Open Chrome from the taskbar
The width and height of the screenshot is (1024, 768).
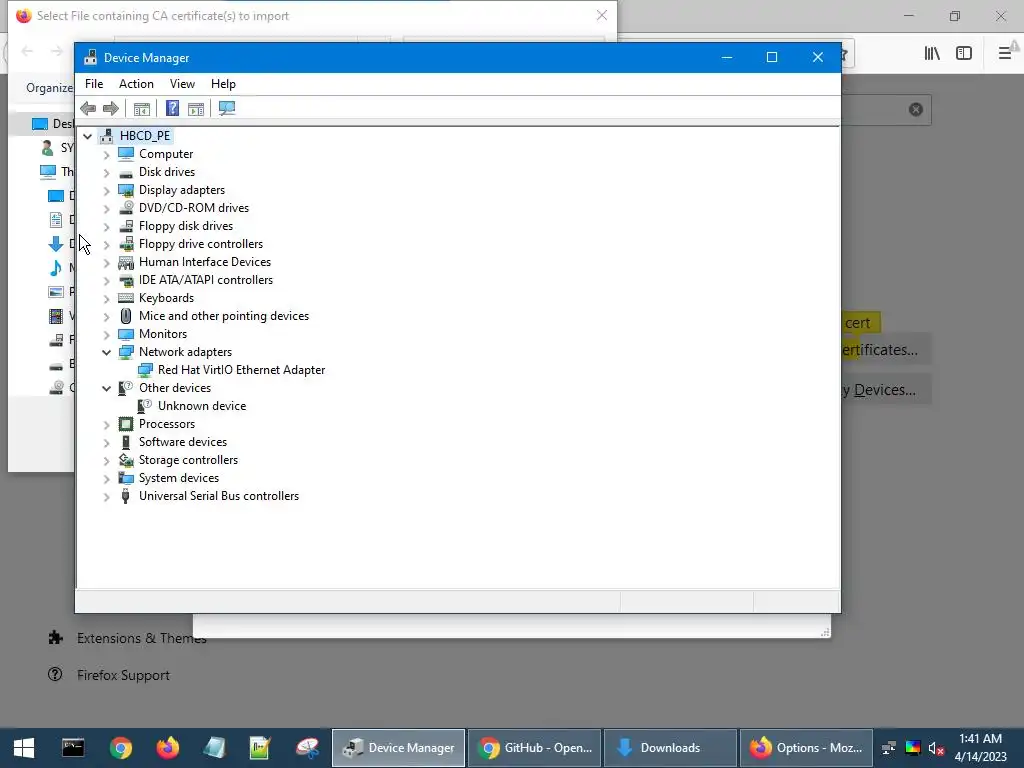click(120, 748)
